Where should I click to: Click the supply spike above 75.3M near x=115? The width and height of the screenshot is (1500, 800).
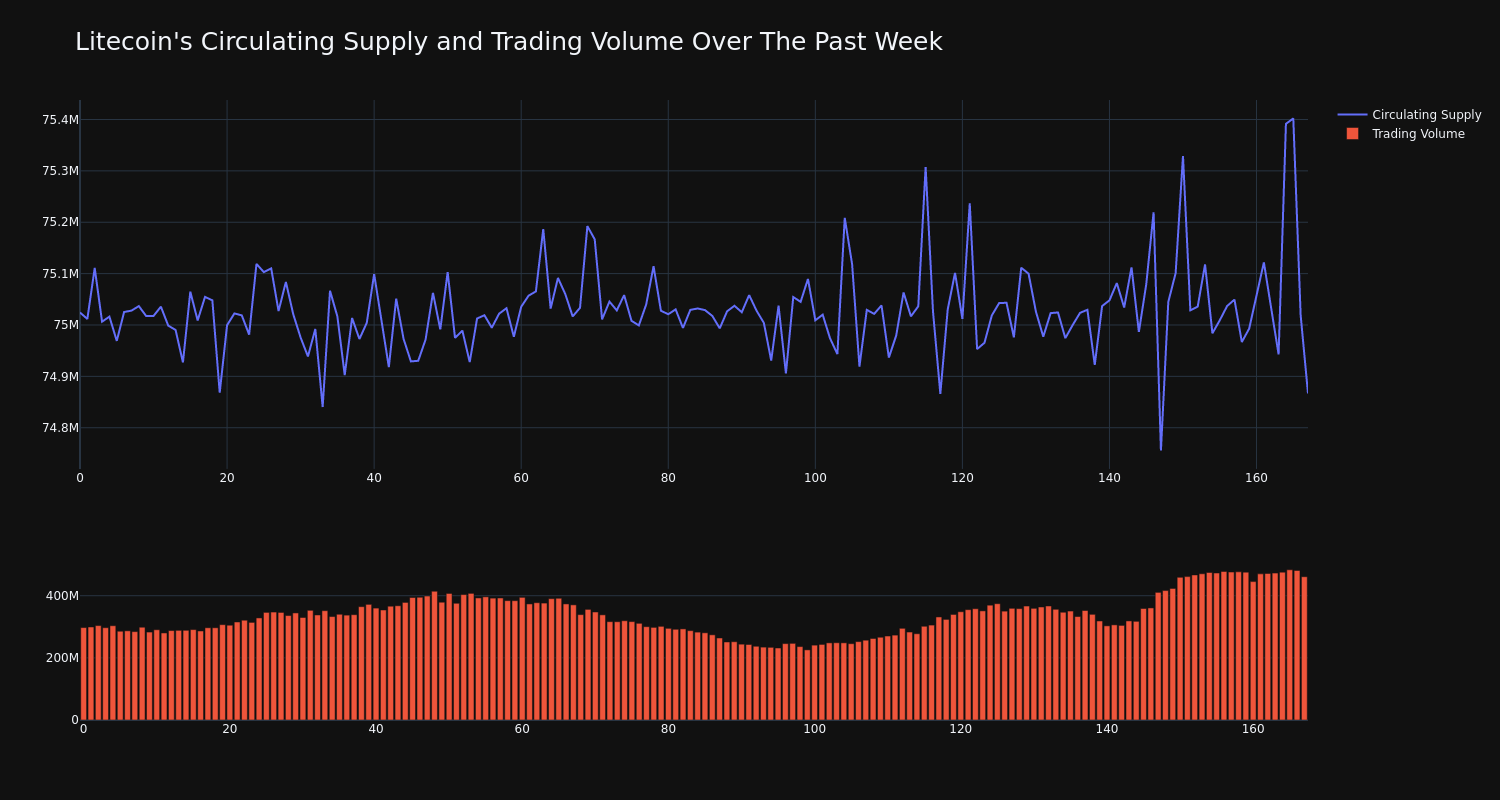click(x=925, y=168)
